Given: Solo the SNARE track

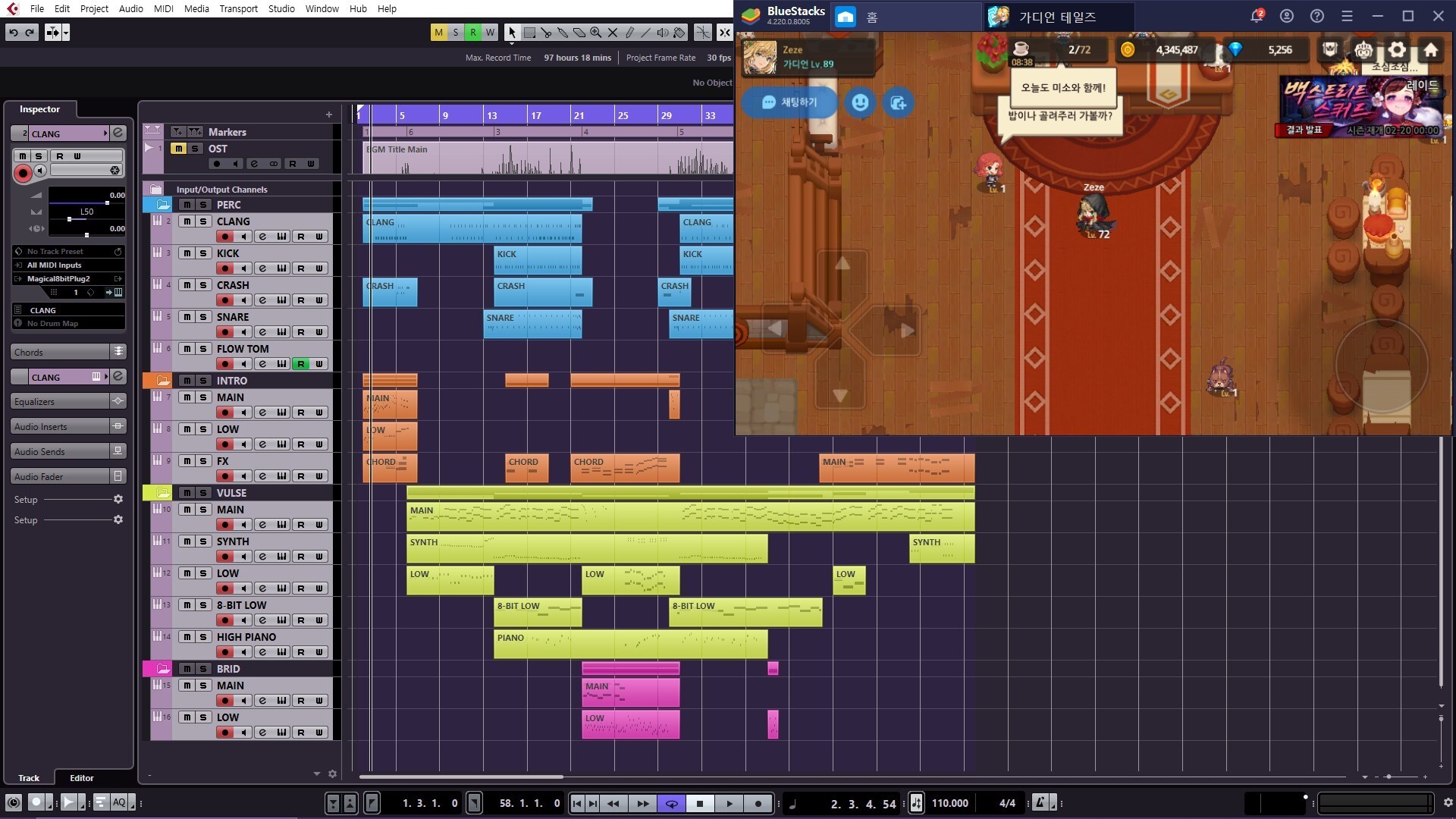Looking at the screenshot, I should [x=202, y=317].
